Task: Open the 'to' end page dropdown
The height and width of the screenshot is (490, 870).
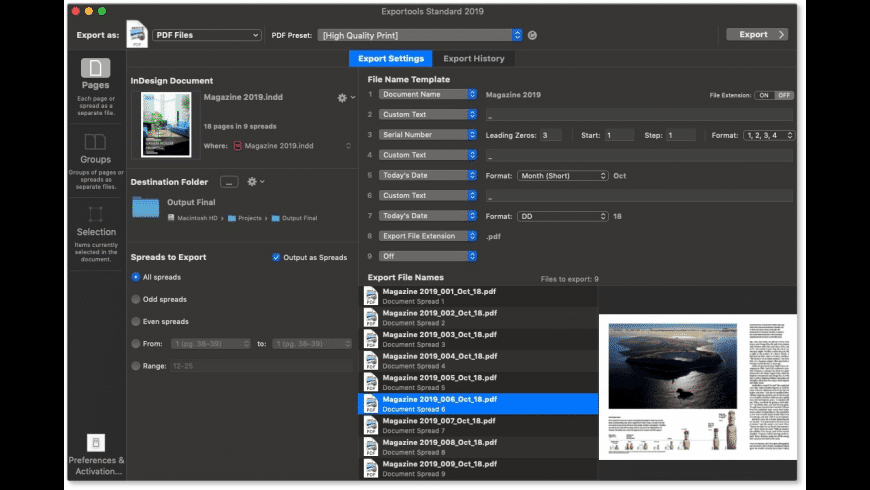Action: point(312,343)
